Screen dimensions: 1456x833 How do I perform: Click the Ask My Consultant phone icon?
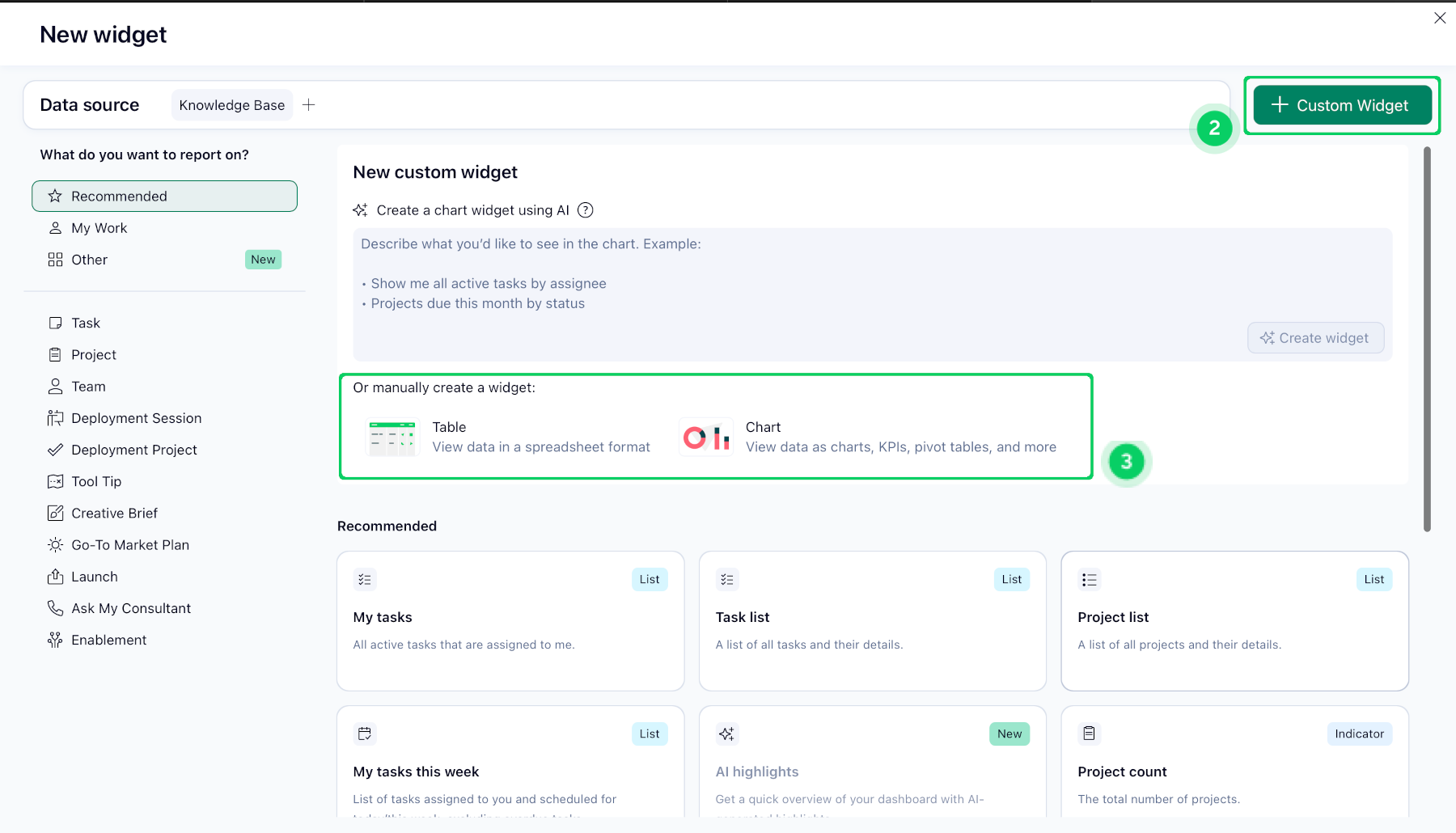click(x=55, y=608)
